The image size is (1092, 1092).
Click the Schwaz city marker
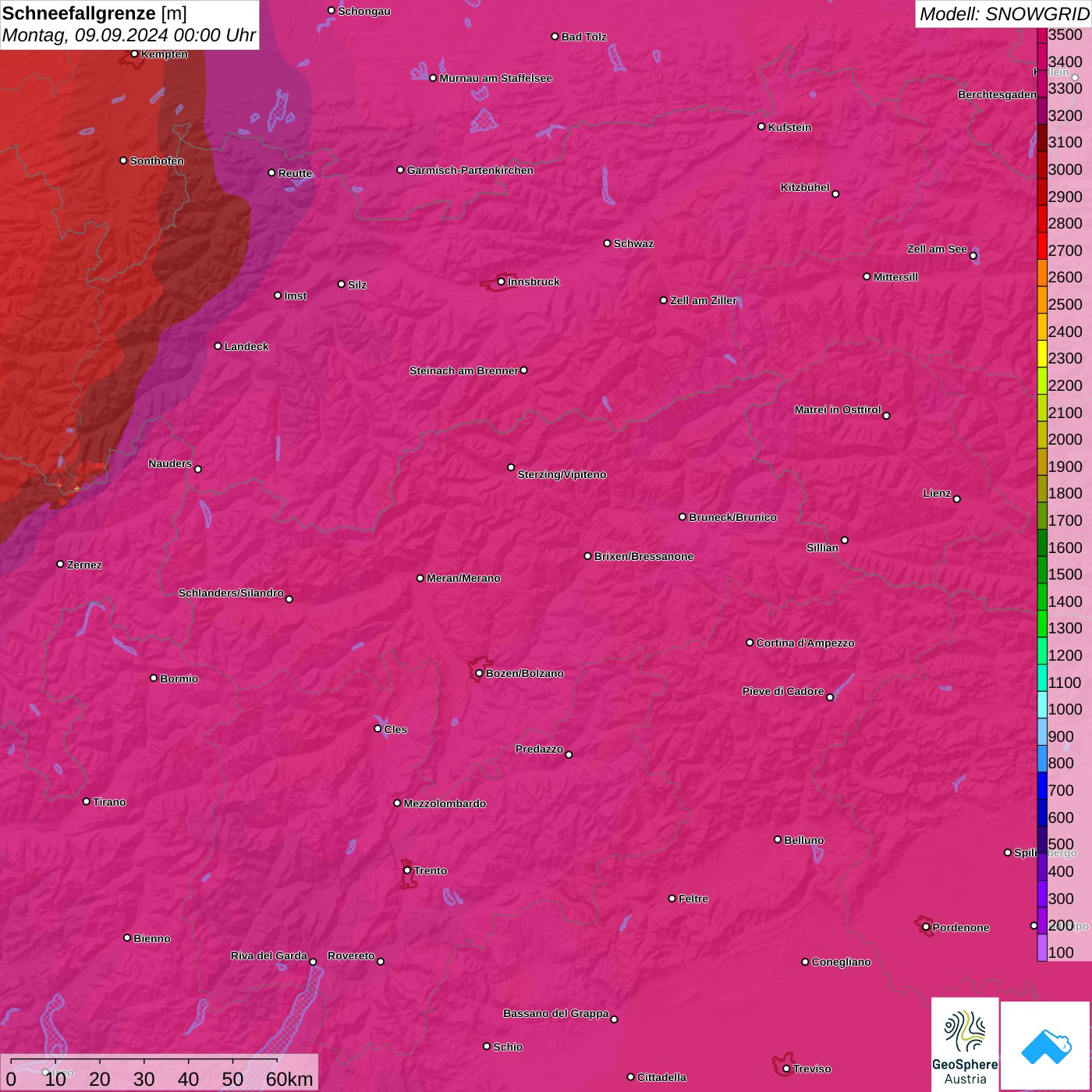[607, 243]
